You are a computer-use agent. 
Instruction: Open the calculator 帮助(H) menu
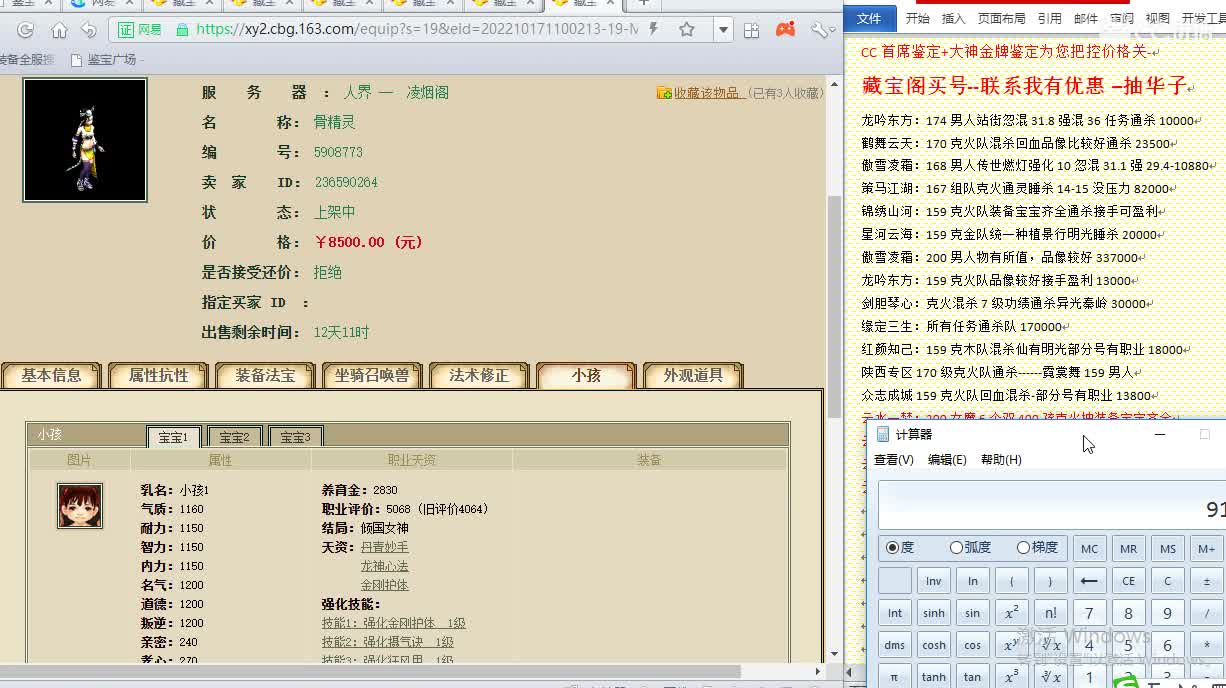[1001, 460]
